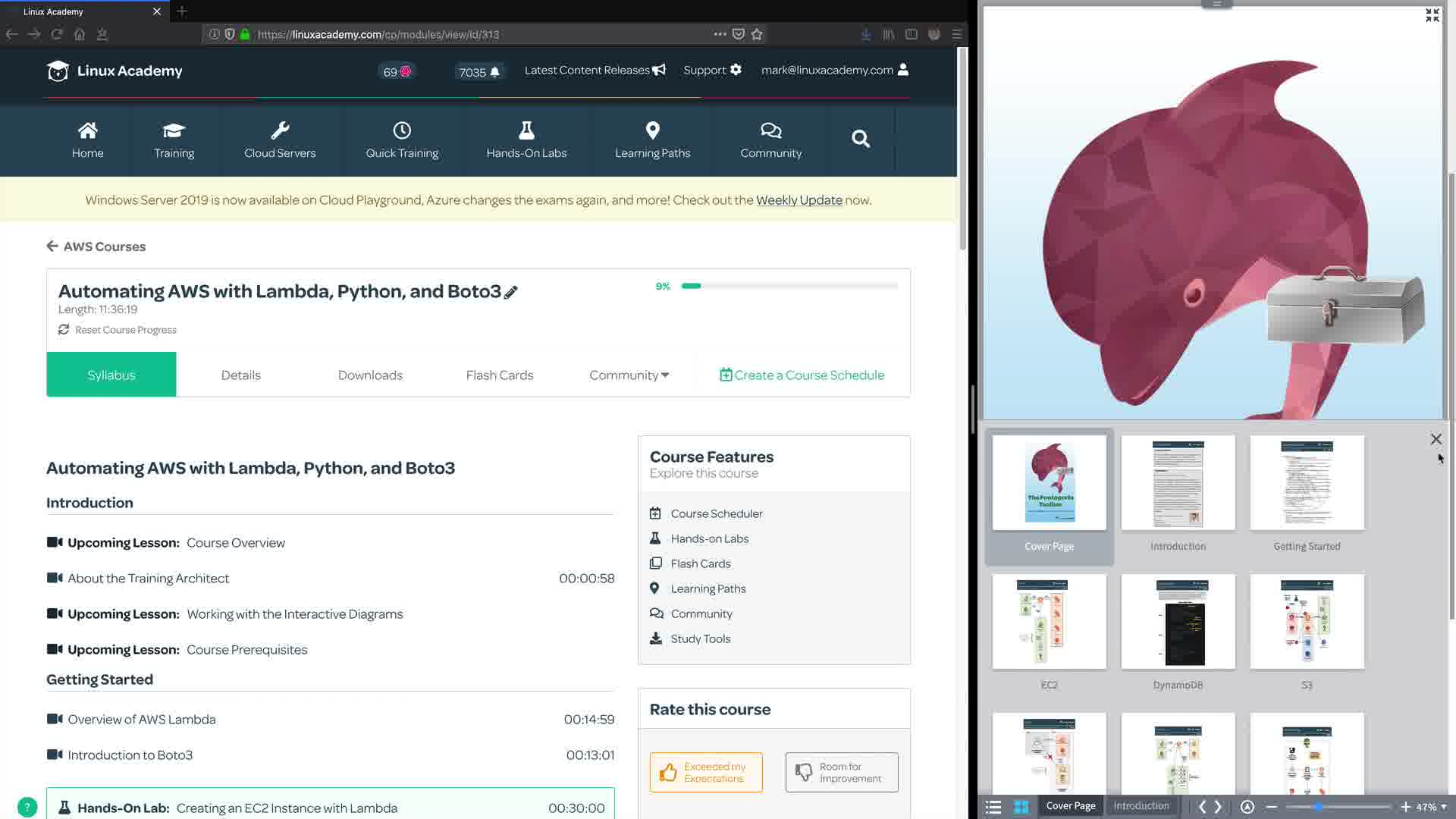Image resolution: width=1456 pixels, height=819 pixels.
Task: Go to next page arrow
Action: 1219,807
